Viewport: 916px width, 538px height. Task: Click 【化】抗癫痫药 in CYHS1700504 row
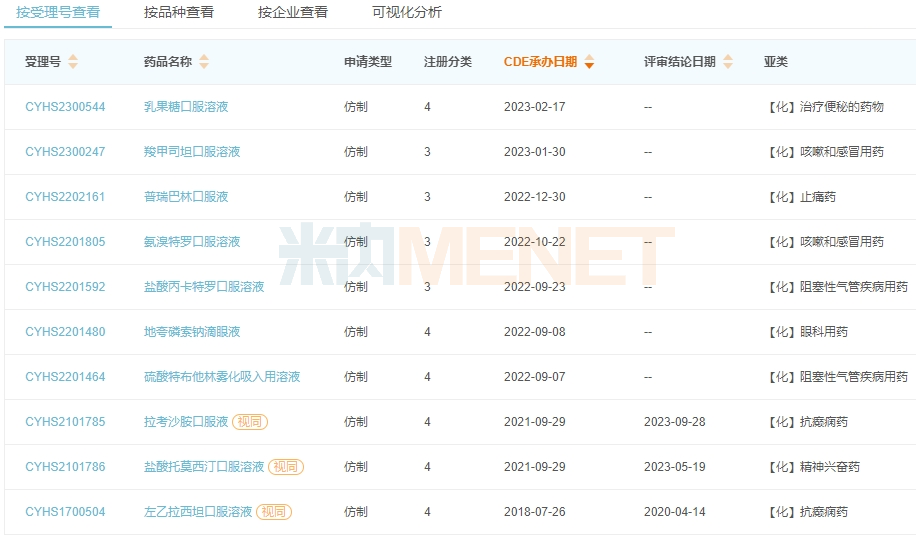point(806,512)
